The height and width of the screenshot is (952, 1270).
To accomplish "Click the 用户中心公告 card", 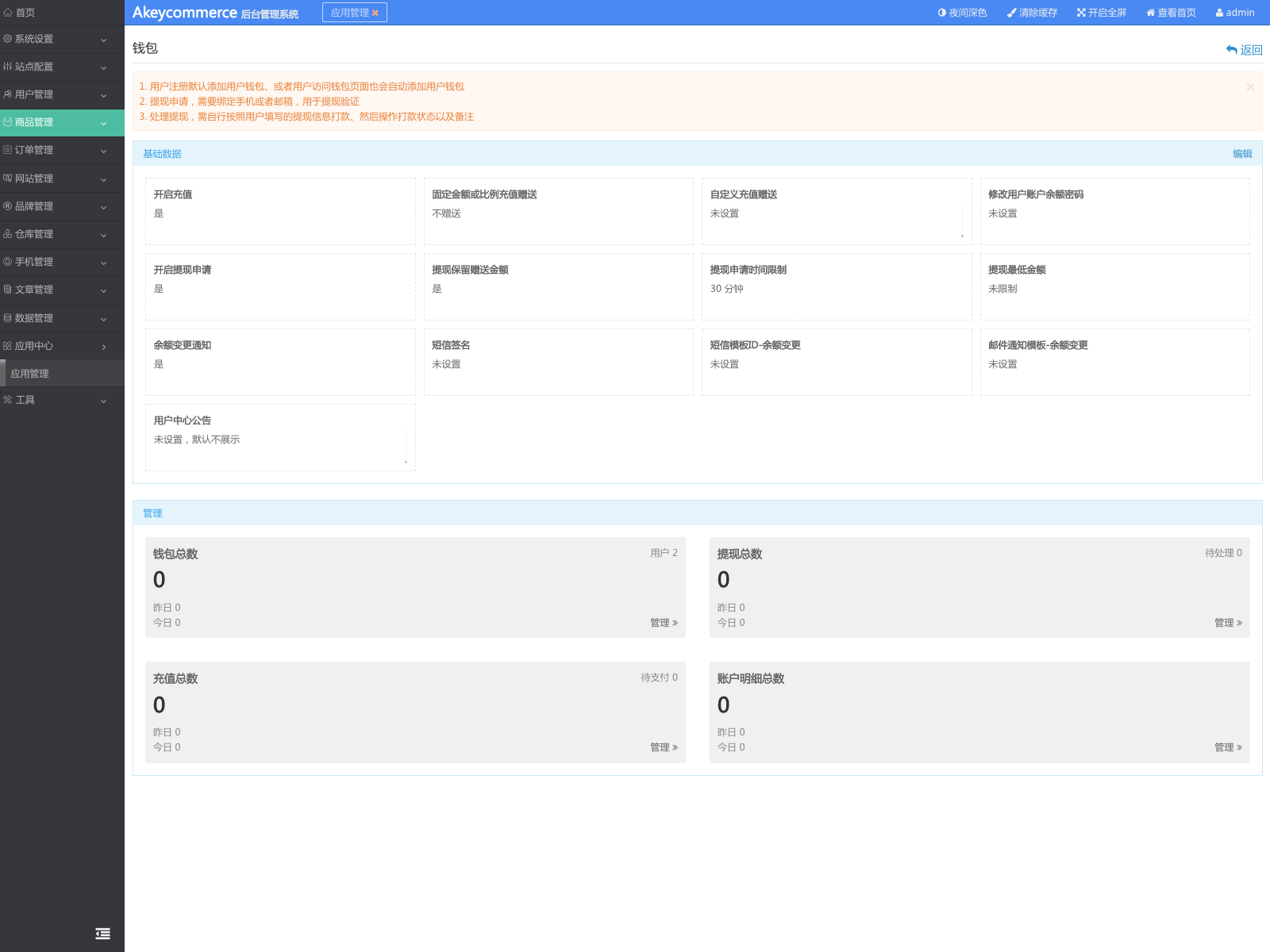I will [x=280, y=437].
